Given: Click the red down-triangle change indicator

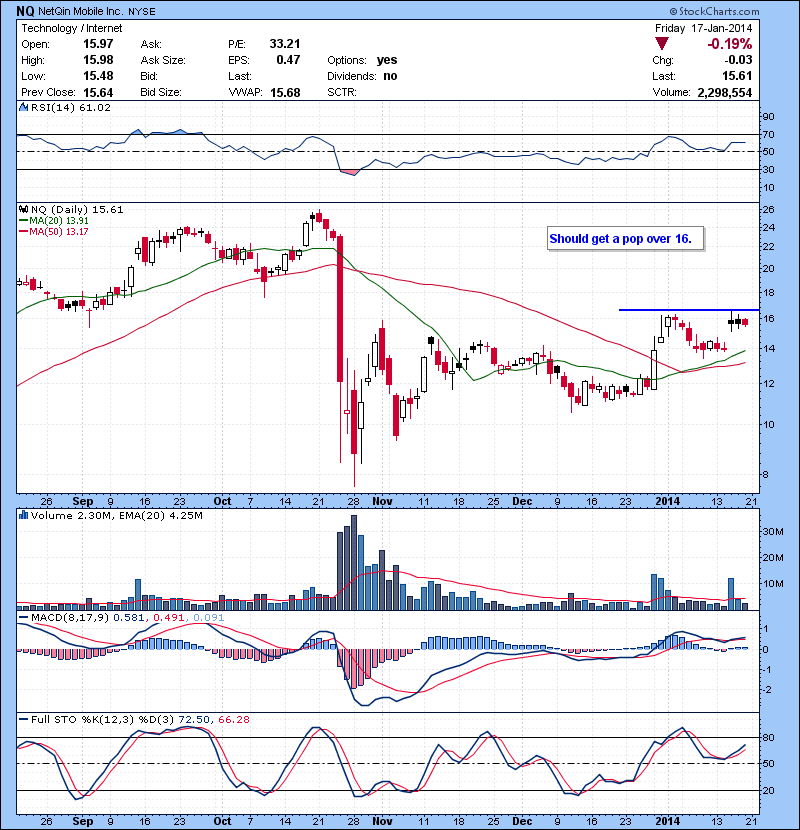Looking at the screenshot, I should click(662, 43).
